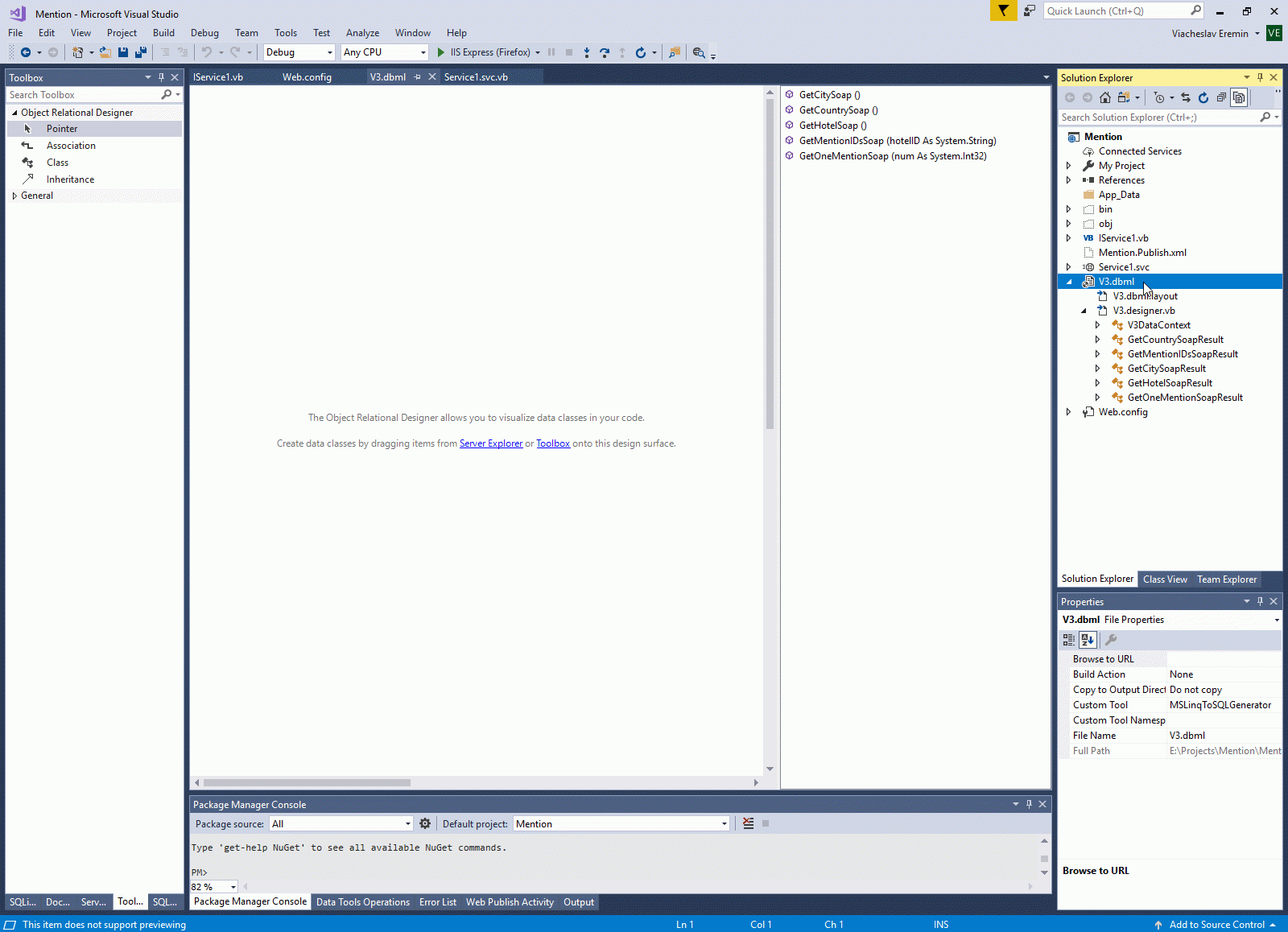Toggle auto-hide pin on Package Manager Console
This screenshot has height=932, width=1288.
coord(1029,804)
